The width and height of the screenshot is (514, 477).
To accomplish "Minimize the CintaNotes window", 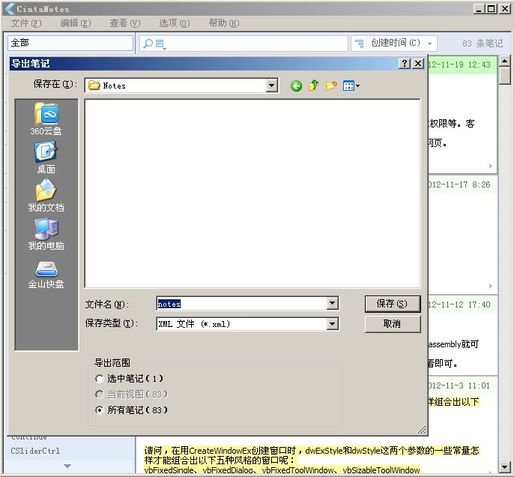I will (479, 9).
